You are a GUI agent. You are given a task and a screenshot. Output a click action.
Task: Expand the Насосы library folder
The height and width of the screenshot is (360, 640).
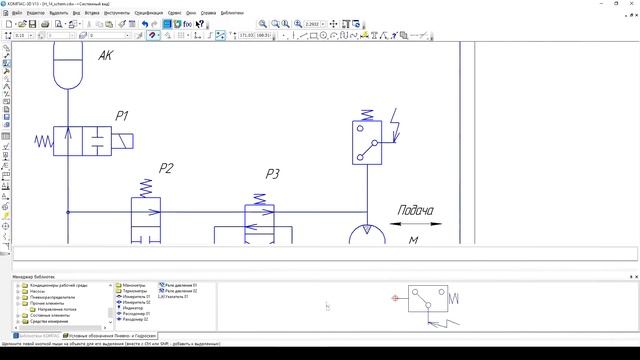tap(18, 291)
